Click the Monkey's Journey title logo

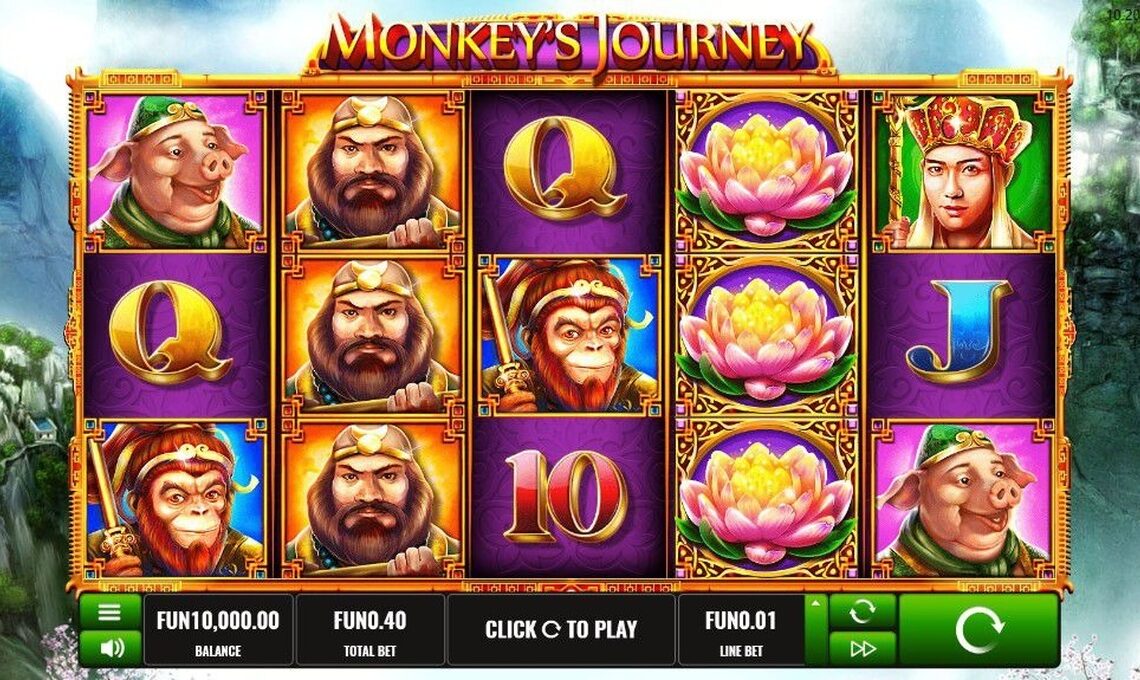(x=569, y=42)
